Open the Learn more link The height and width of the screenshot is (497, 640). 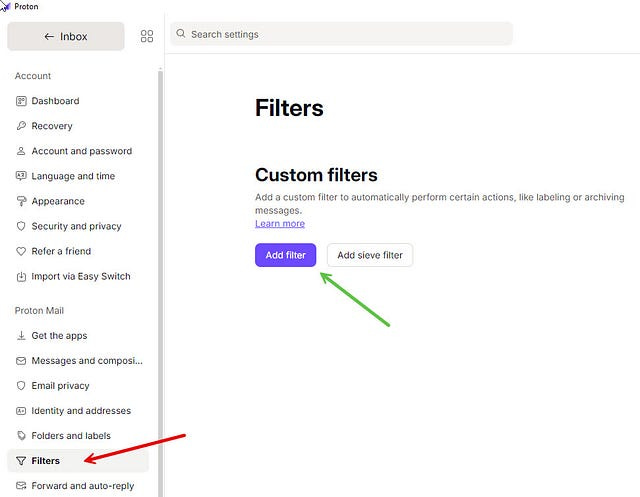click(x=280, y=224)
